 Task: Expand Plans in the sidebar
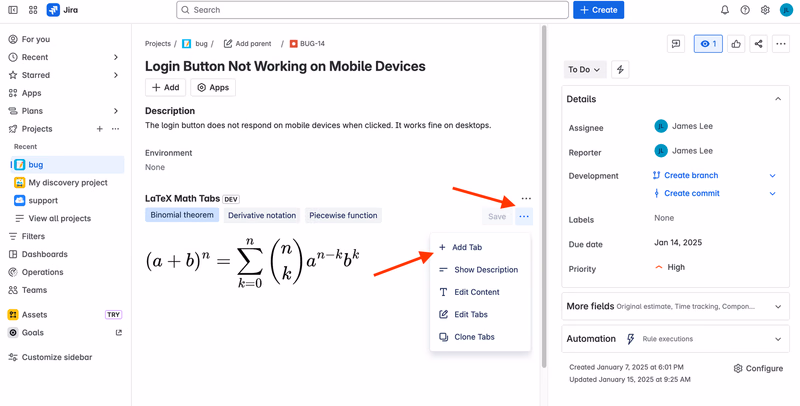pos(116,111)
